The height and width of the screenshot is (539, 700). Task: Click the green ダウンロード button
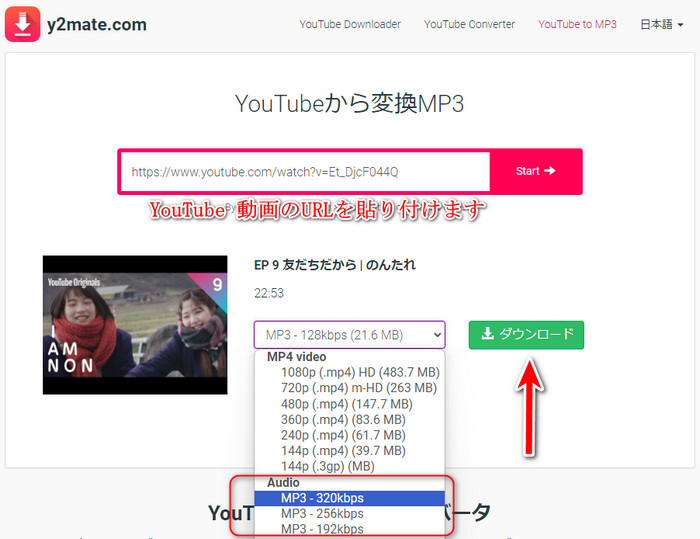[526, 334]
